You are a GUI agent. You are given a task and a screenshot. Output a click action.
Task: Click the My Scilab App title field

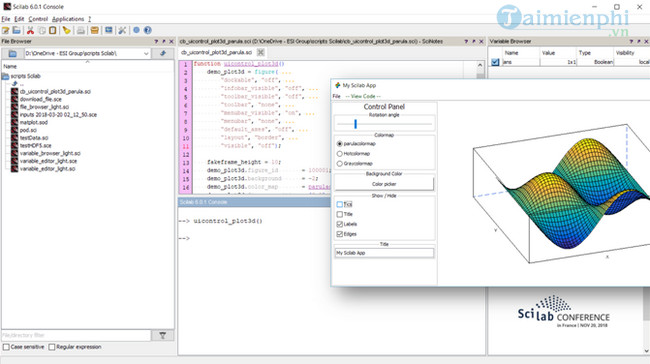[384, 253]
